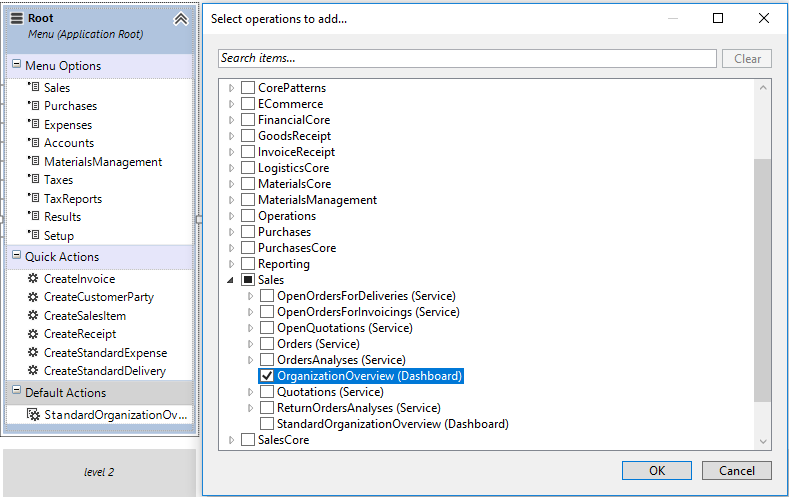Click the CreateCustomerParty gear icon
789x497 pixels.
[33, 297]
